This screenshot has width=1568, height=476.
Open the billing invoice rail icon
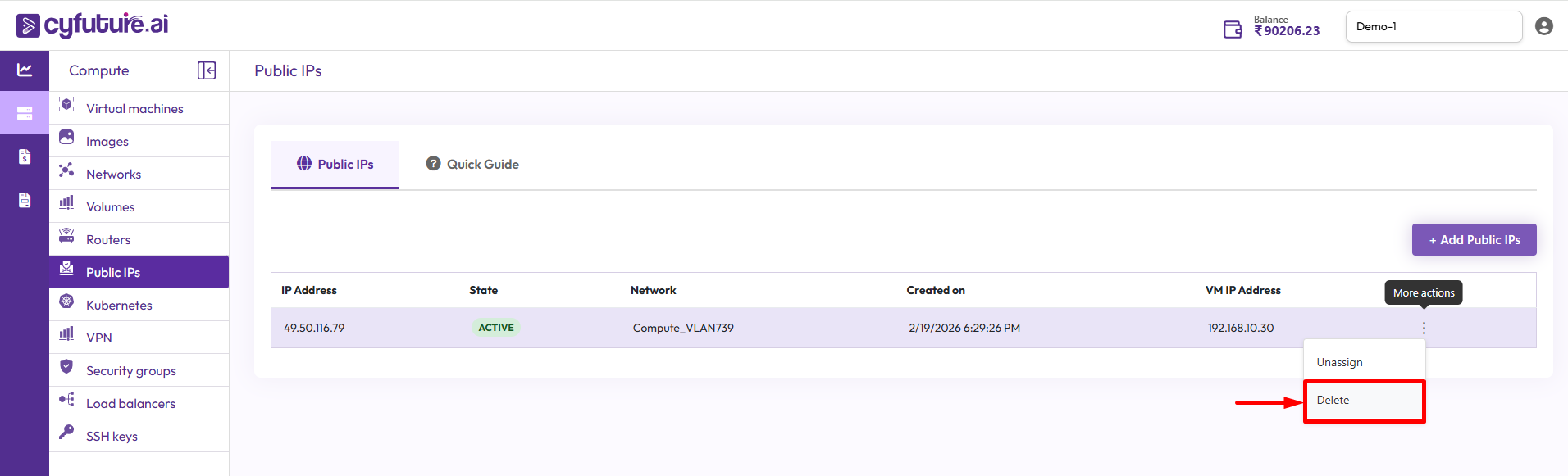[25, 156]
